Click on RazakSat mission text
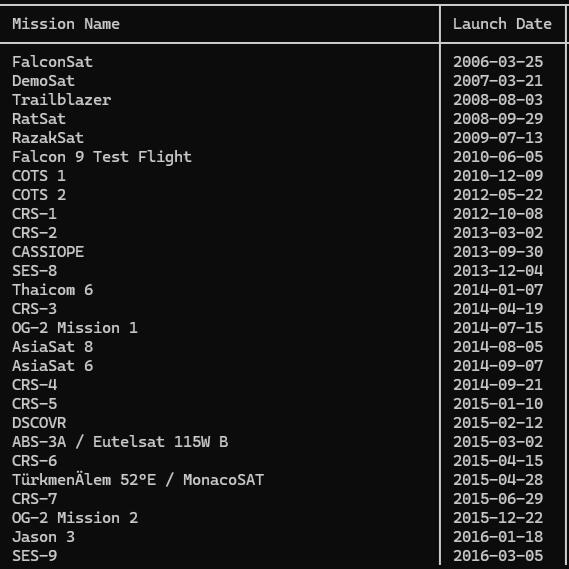Screen dimensions: 569x569 (48, 138)
